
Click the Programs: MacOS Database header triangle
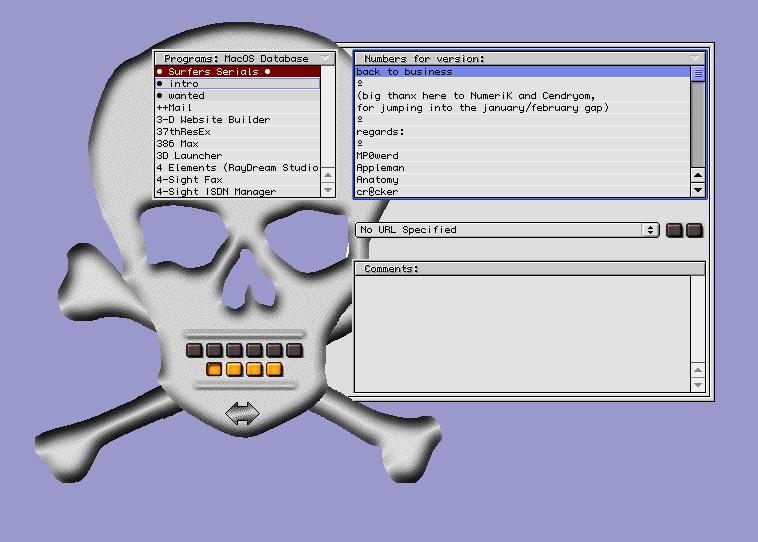click(x=326, y=58)
